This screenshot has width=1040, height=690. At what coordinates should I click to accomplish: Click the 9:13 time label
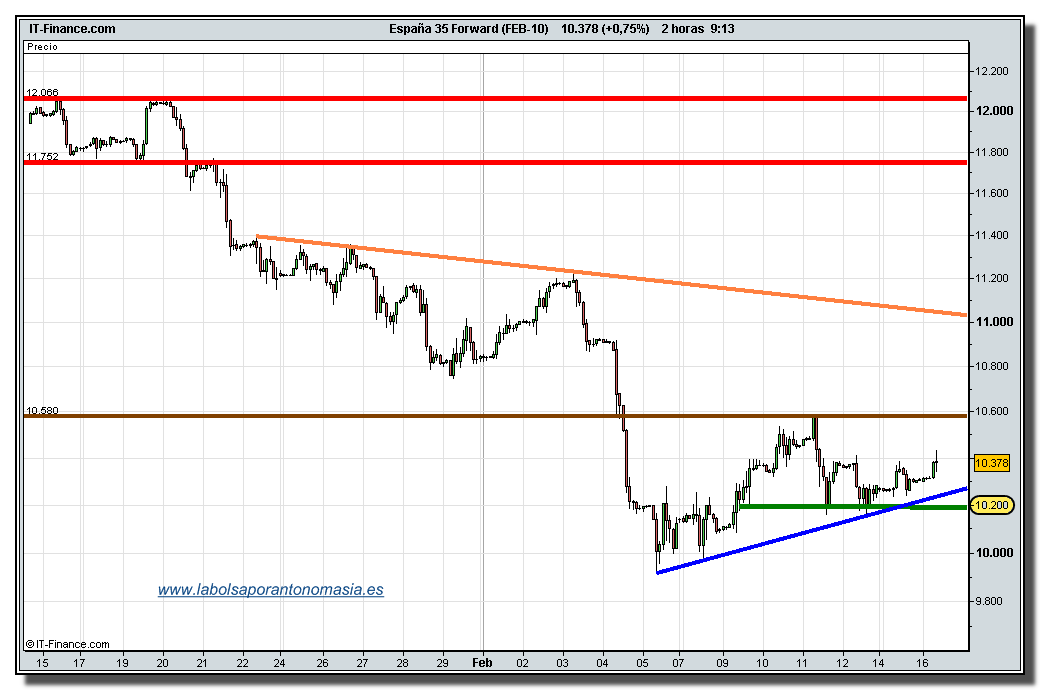(722, 29)
